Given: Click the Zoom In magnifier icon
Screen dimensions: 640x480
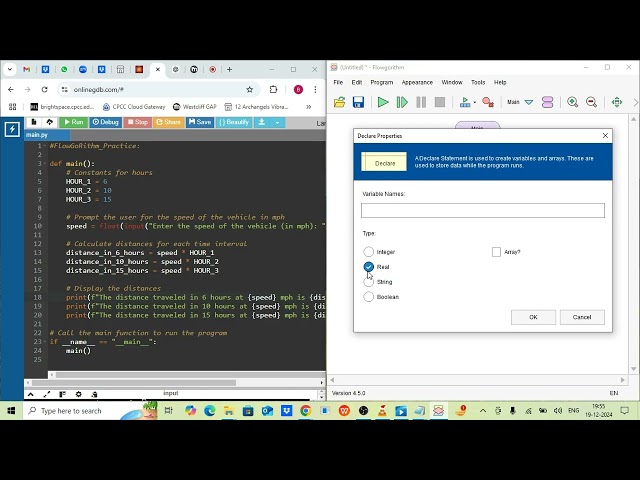Looking at the screenshot, I should [x=573, y=102].
